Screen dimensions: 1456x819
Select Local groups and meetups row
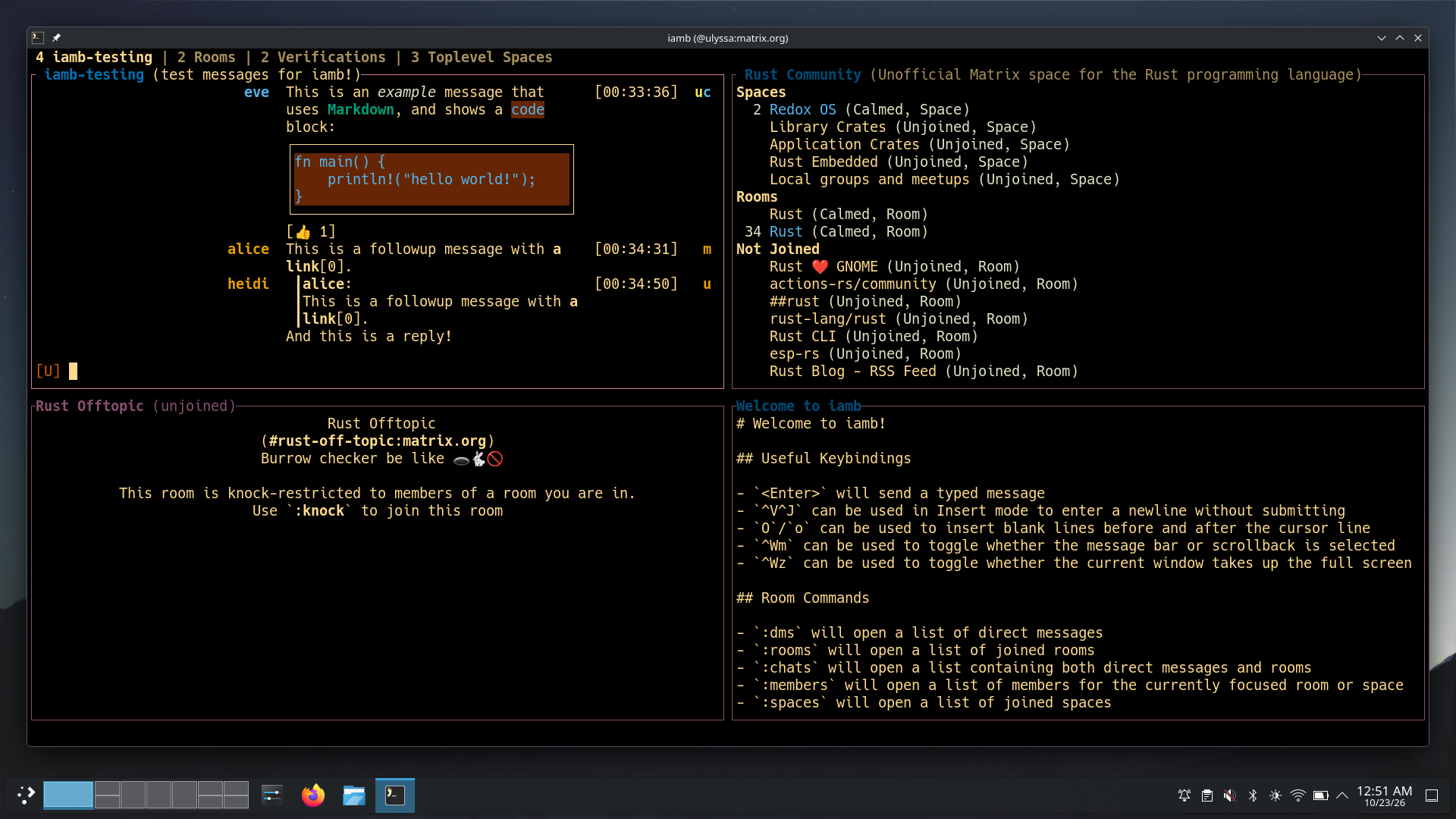point(945,179)
